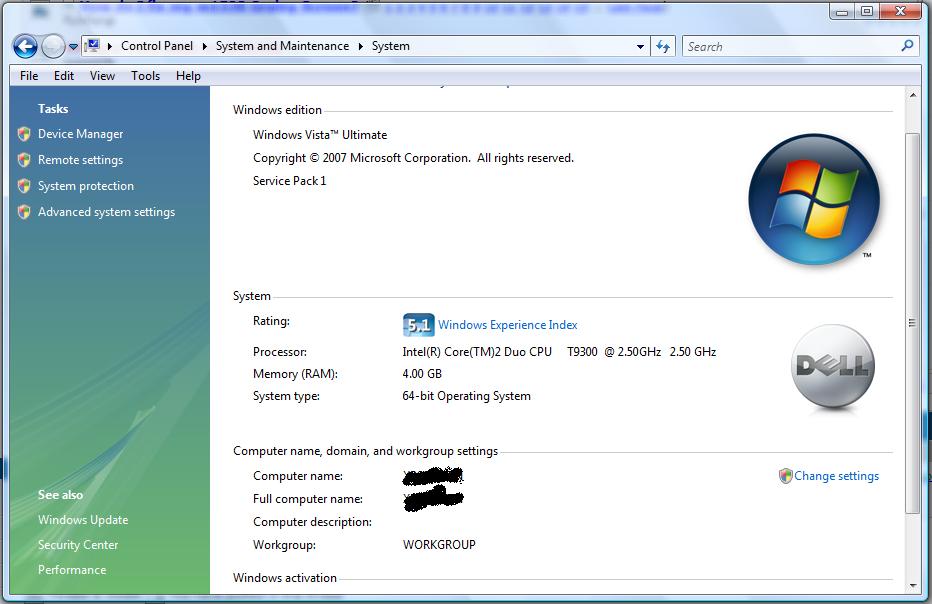Click the Windows Vista Ultimate text
The image size is (932, 604).
click(x=320, y=135)
